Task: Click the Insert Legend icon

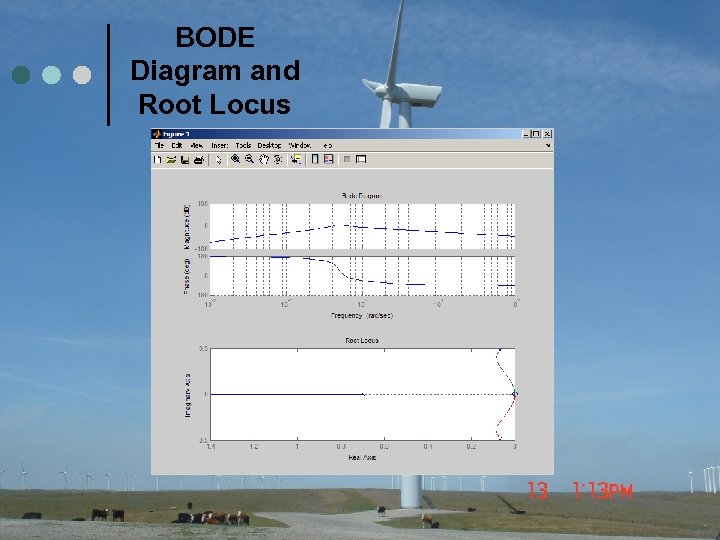Action: pos(328,159)
